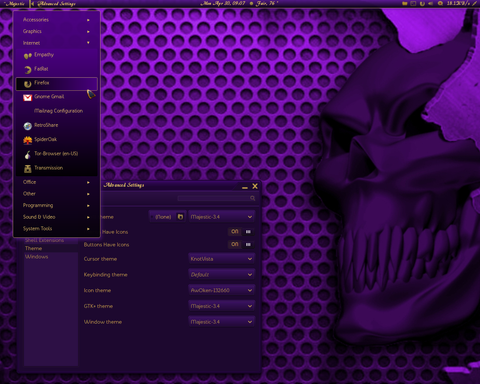Screen dimensions: 480x384
Task: Open the clock and date in top panel
Action: coord(223,4)
